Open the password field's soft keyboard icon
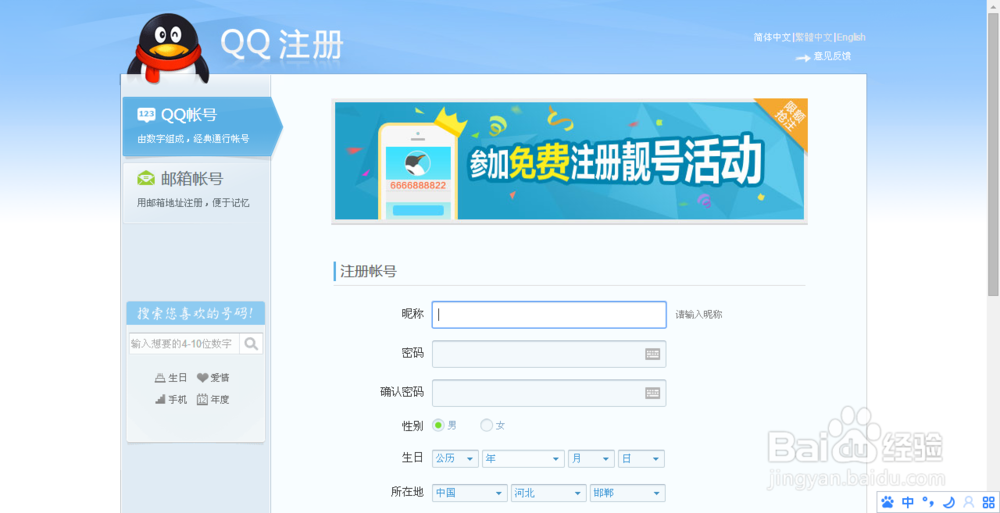Image resolution: width=1000 pixels, height=513 pixels. click(652, 354)
